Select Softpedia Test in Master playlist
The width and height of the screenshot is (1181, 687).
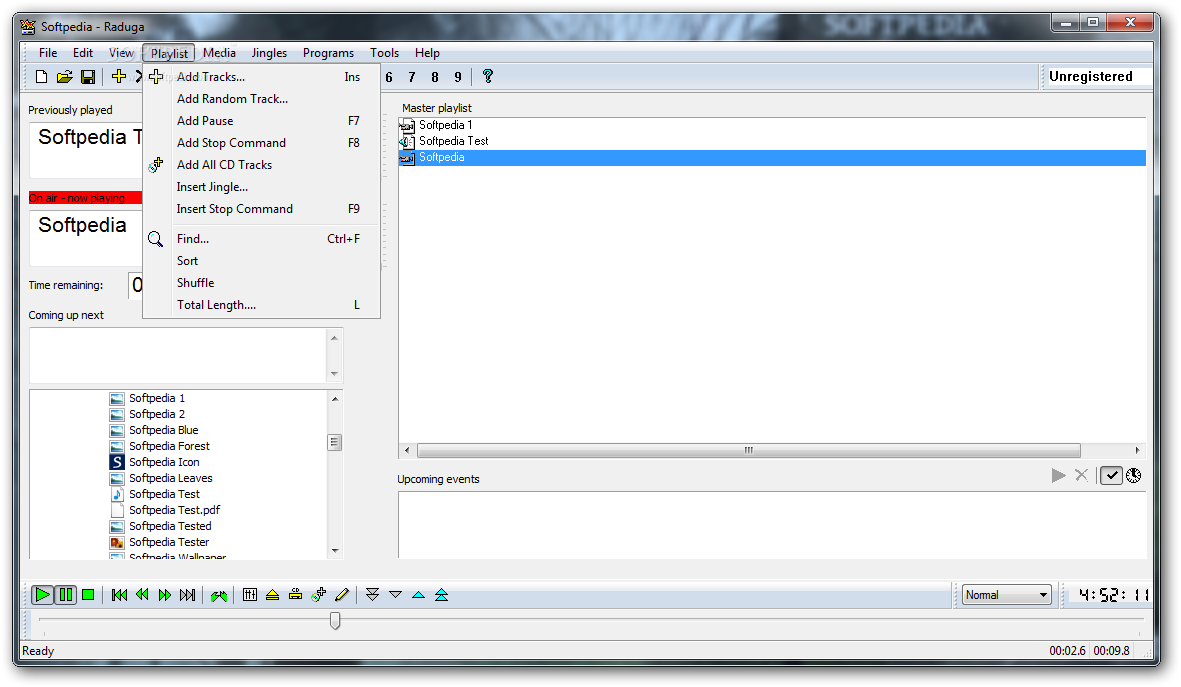[453, 141]
